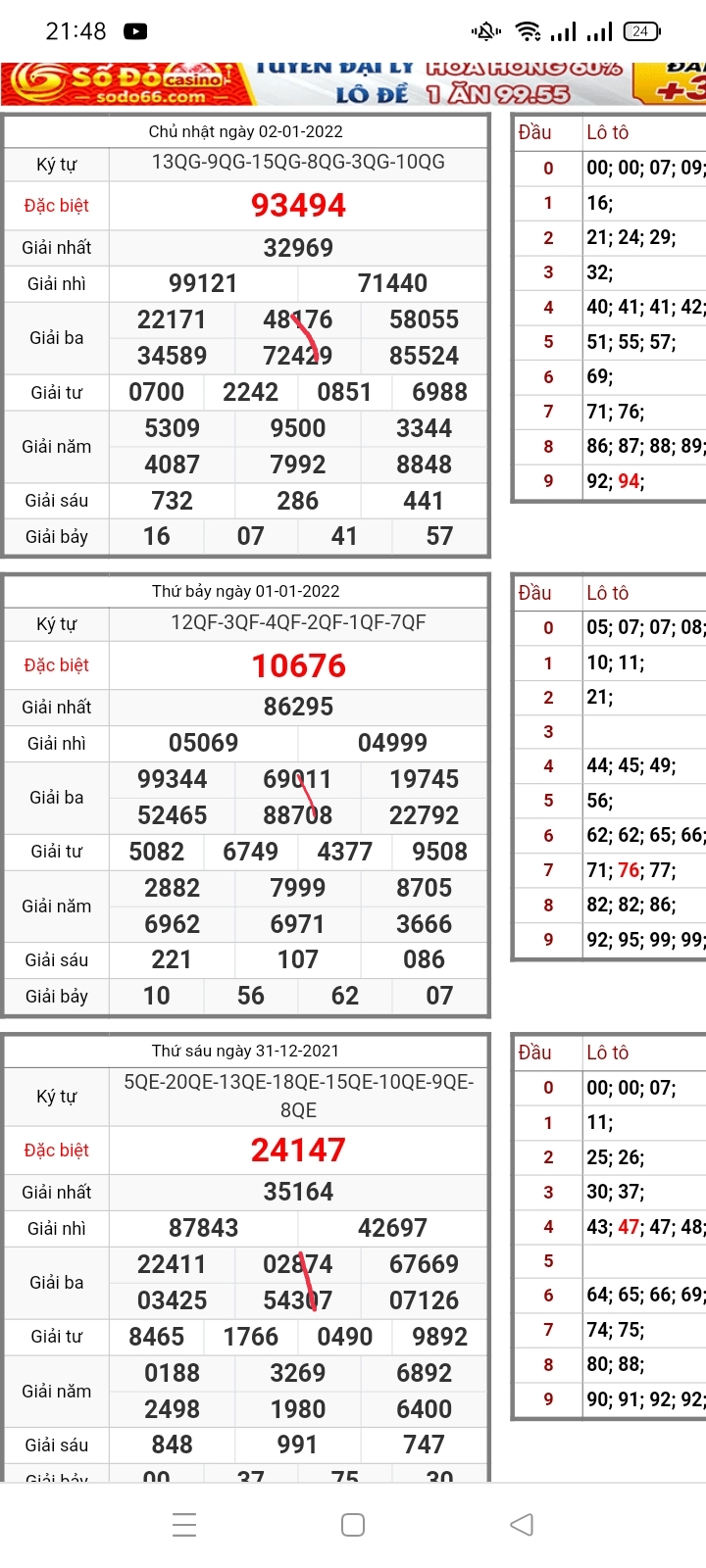706x1568 pixels.
Task: Tap special prize number 10676
Action: coord(298,666)
